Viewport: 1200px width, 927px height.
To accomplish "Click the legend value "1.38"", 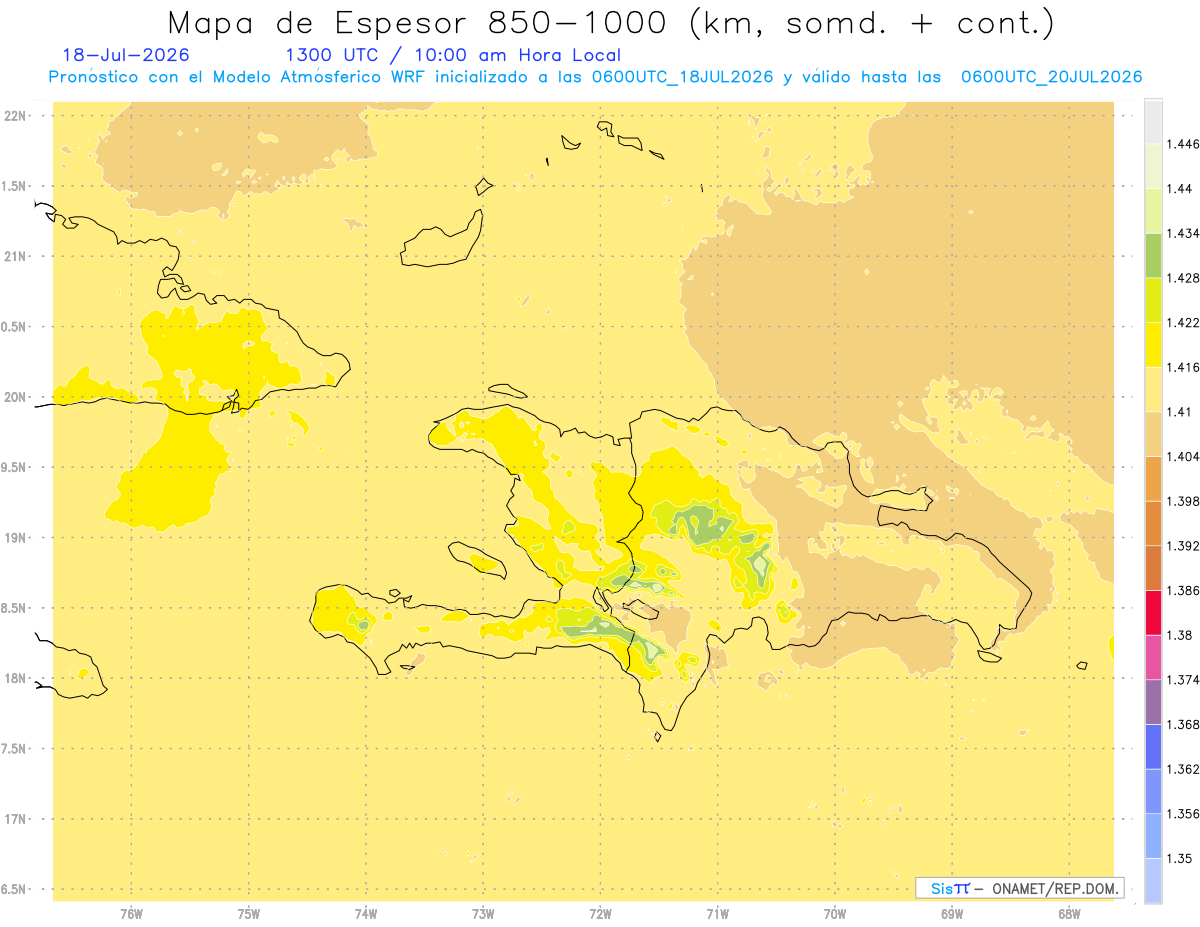I will click(1178, 635).
